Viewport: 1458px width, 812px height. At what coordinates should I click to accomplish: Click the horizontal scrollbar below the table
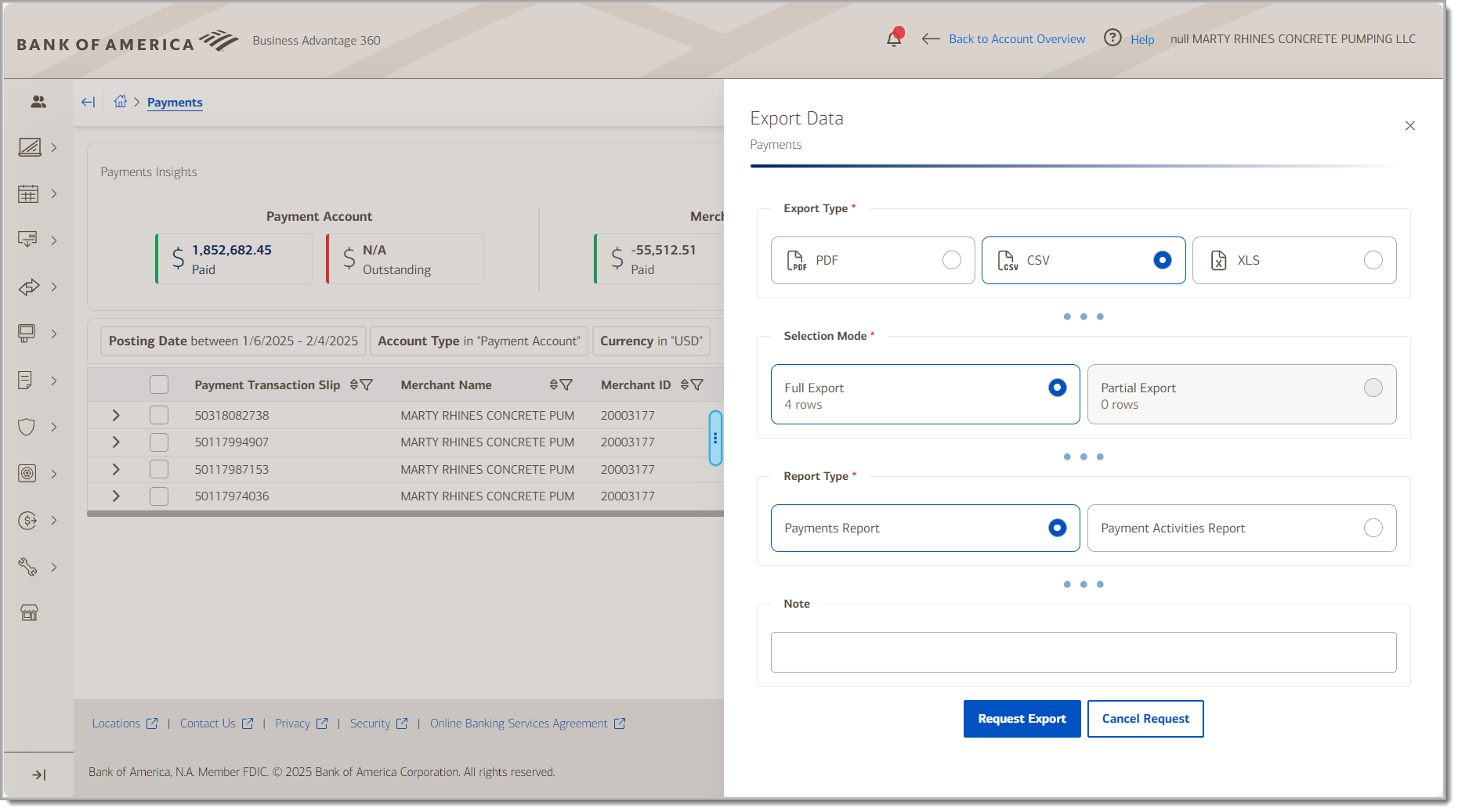[x=405, y=514]
